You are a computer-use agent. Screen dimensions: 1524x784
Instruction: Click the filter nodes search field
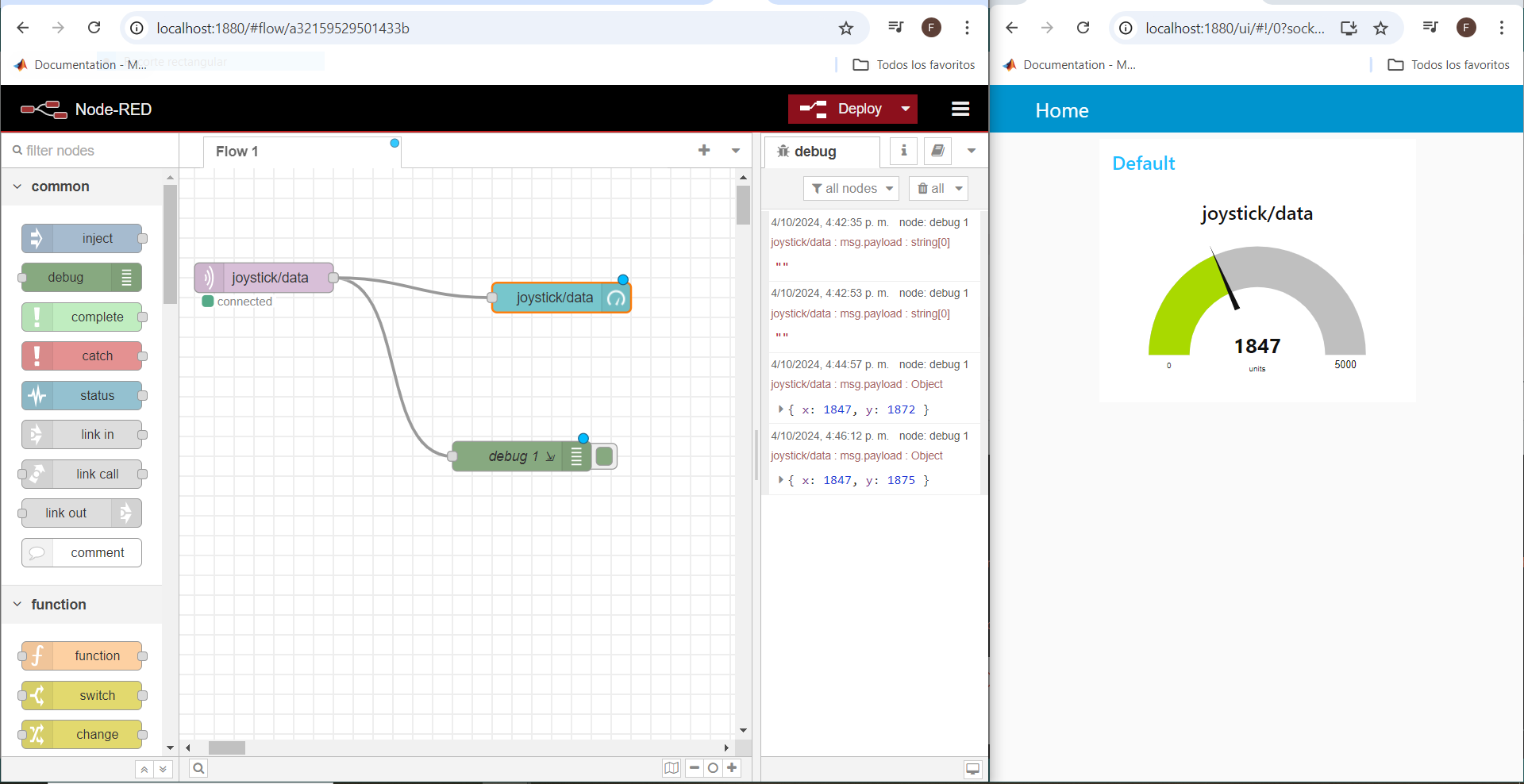(90, 151)
